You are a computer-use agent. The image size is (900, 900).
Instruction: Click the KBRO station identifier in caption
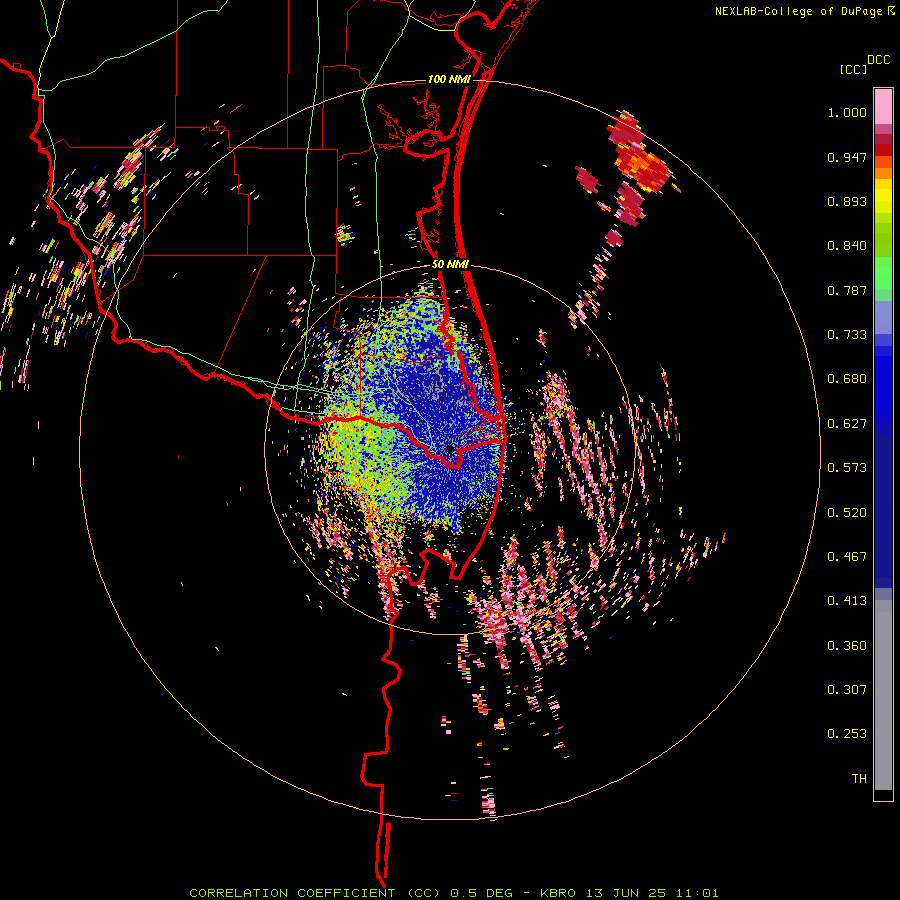point(558,893)
